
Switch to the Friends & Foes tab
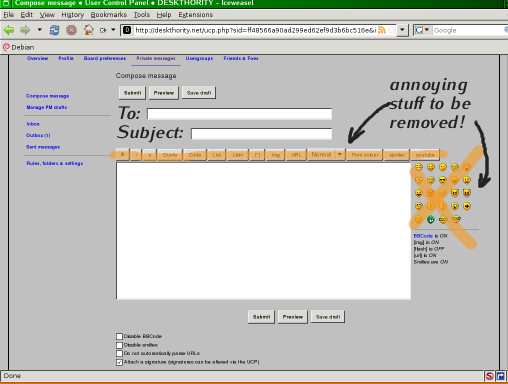pos(241,58)
